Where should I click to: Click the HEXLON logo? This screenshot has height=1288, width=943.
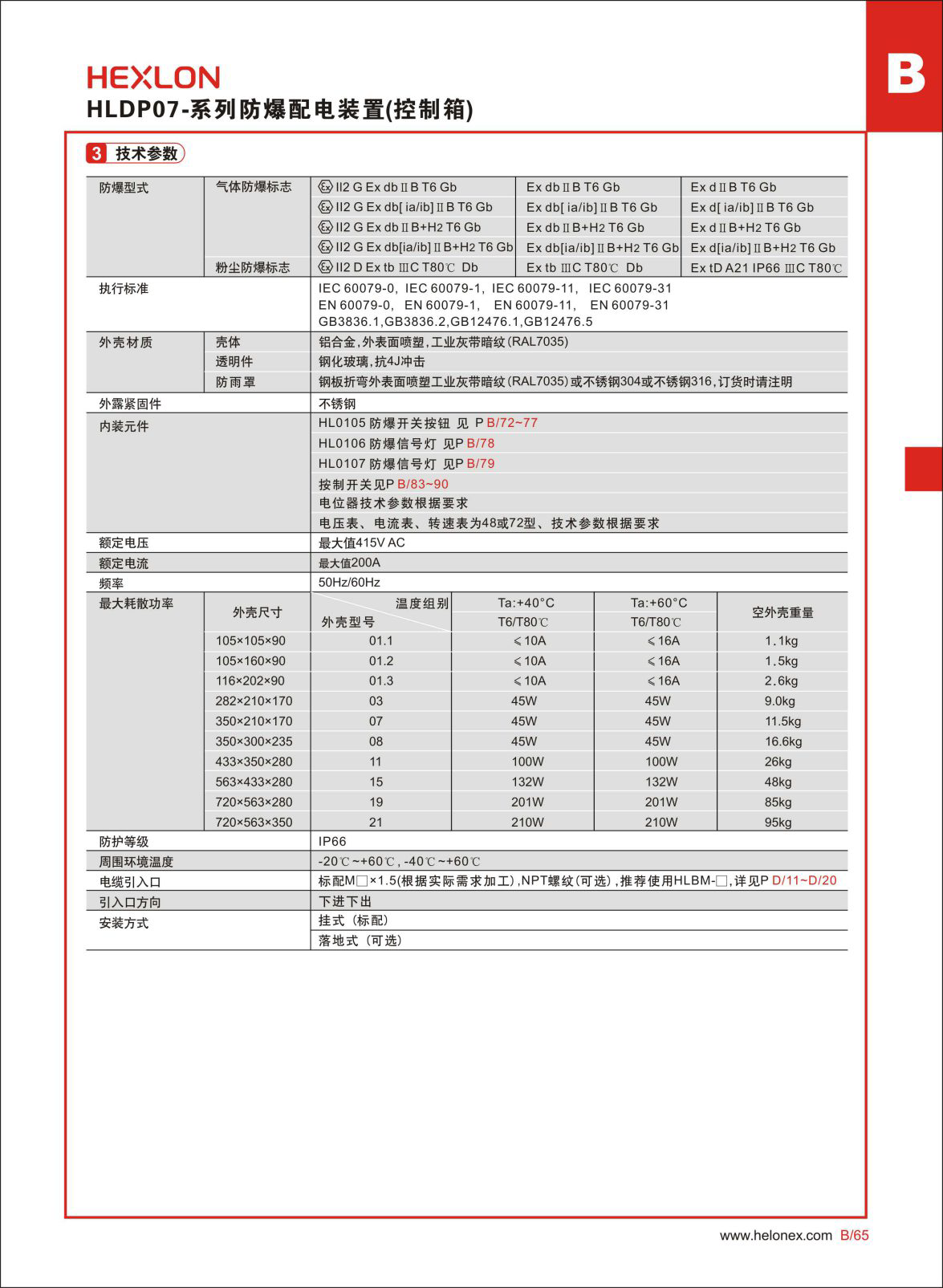[x=153, y=78]
